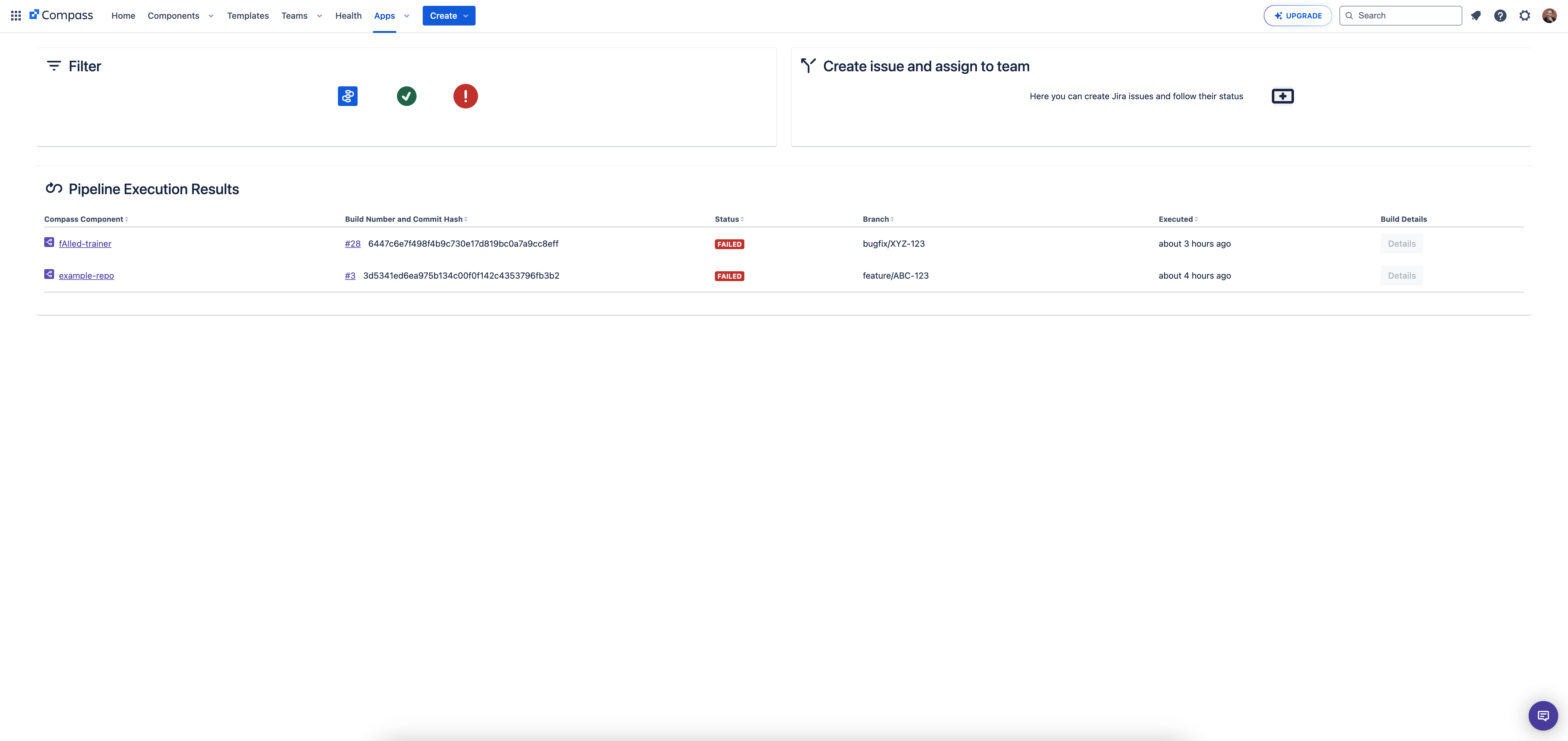Open the app switcher grid icon

point(16,16)
